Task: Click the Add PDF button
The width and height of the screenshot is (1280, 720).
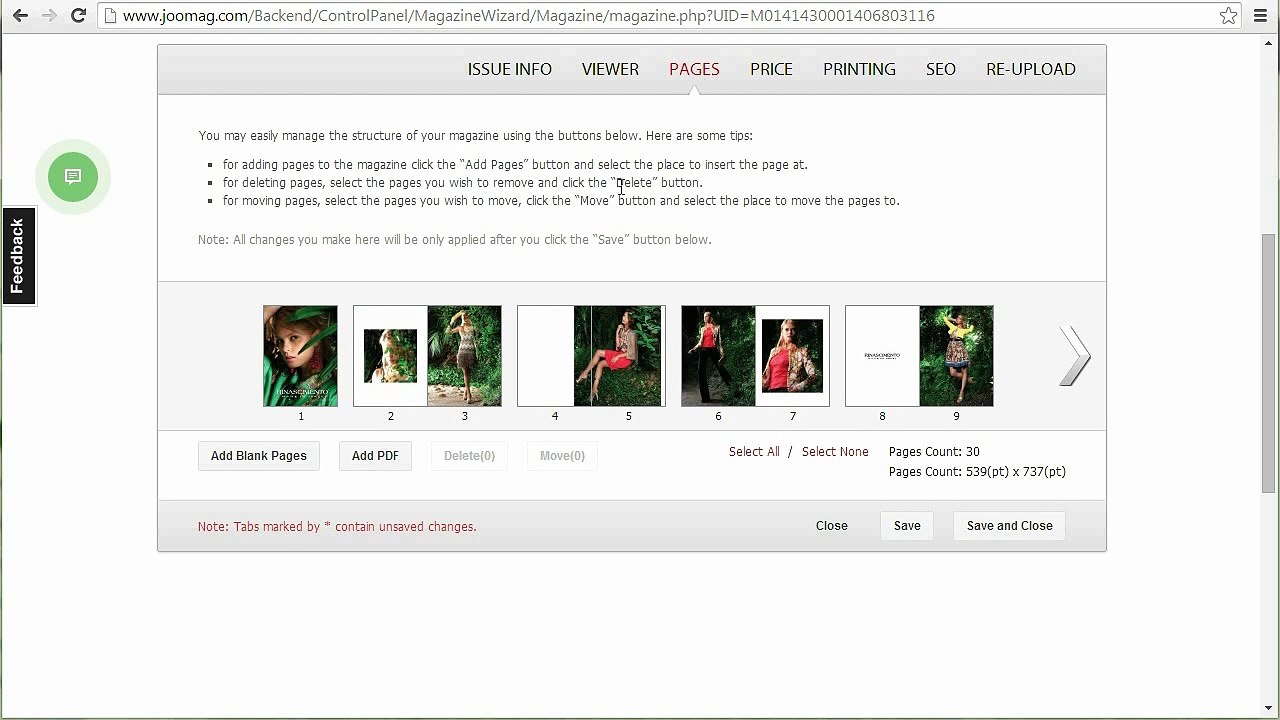Action: point(375,456)
